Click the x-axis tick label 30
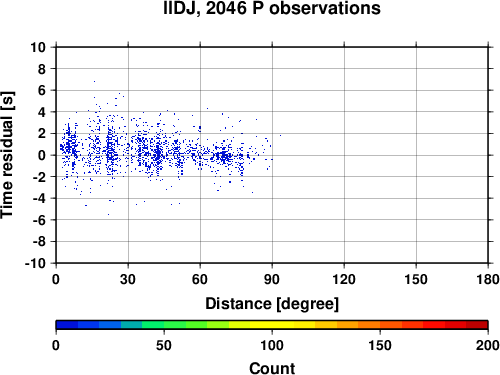Viewport: 500px width, 375px height. 128,279
